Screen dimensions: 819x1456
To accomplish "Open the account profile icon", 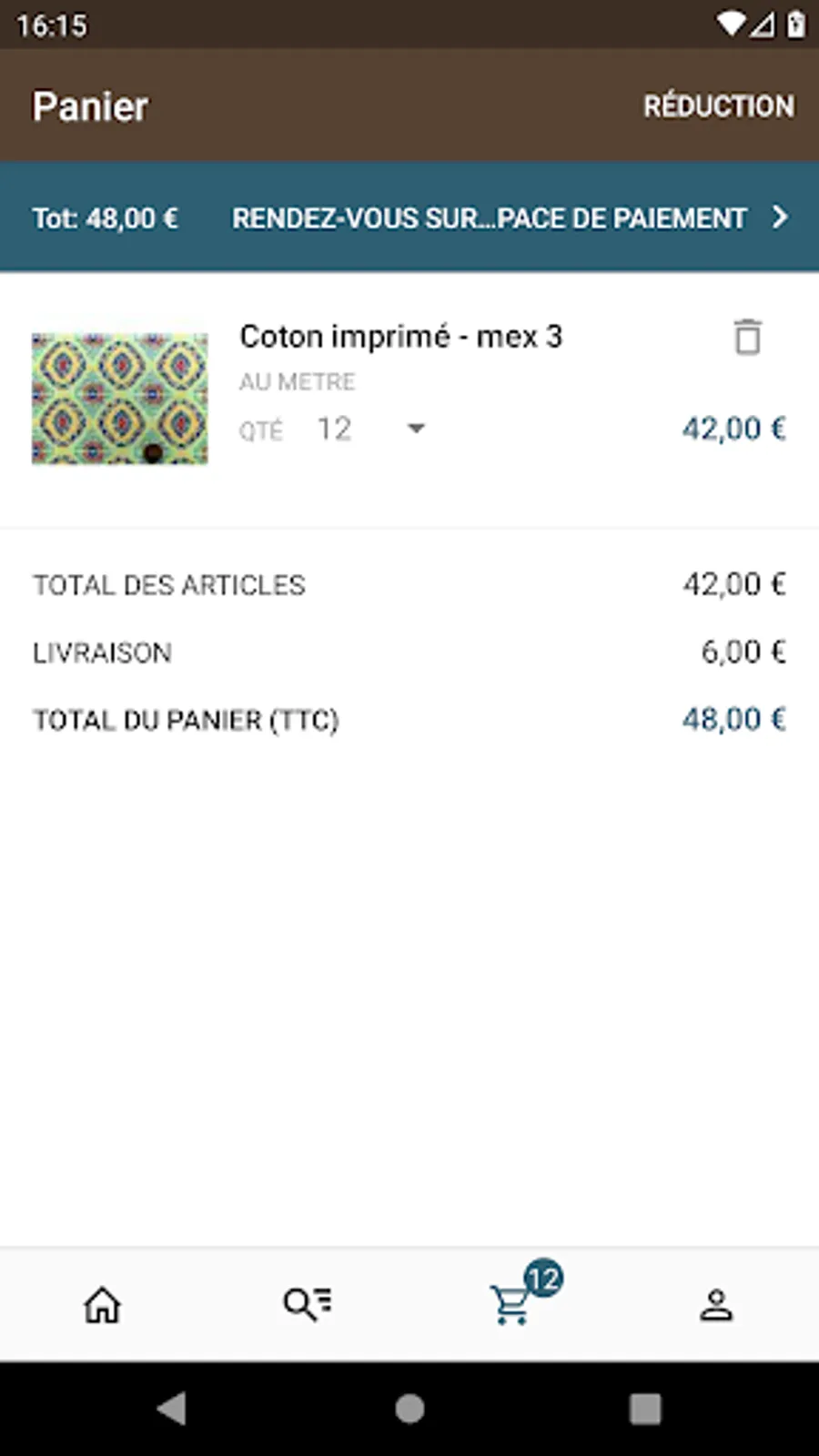I will [716, 1305].
